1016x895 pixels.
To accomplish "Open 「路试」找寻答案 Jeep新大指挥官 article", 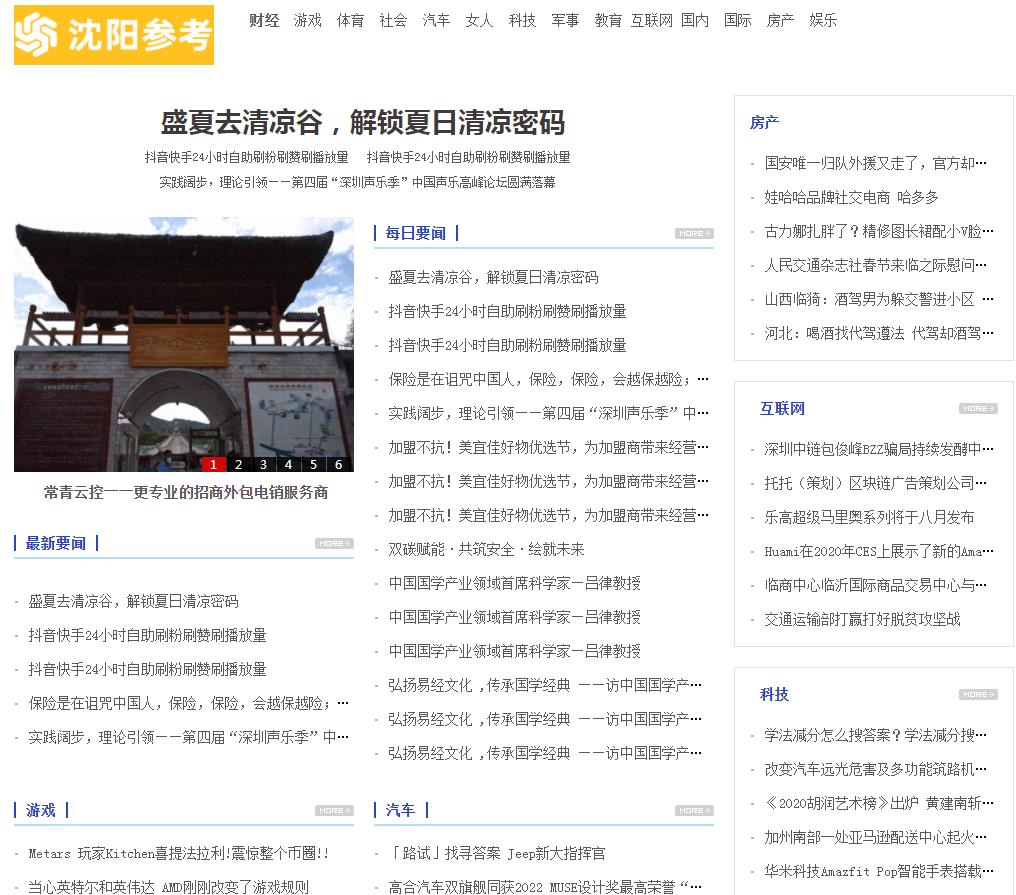I will point(497,854).
